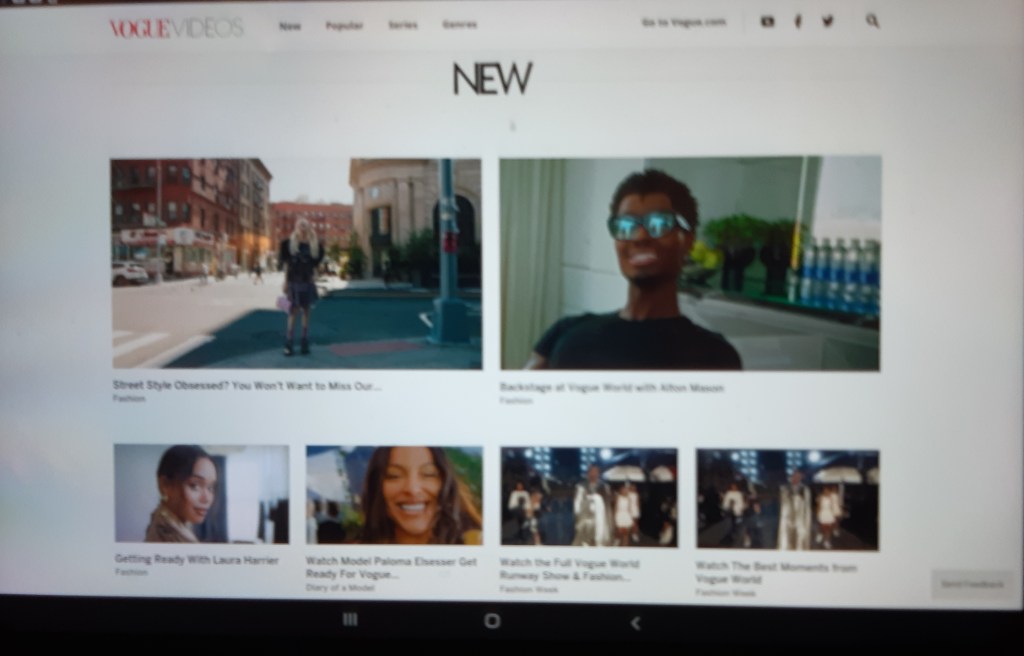Open 'Best Moments from Vogue World' thumbnail
1024x656 pixels.
(787, 499)
